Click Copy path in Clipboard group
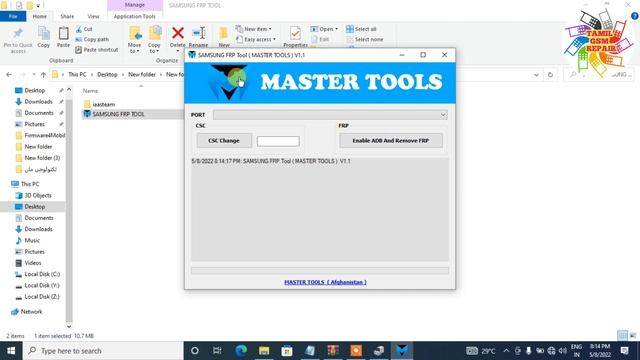640x360 pixels. pos(92,40)
